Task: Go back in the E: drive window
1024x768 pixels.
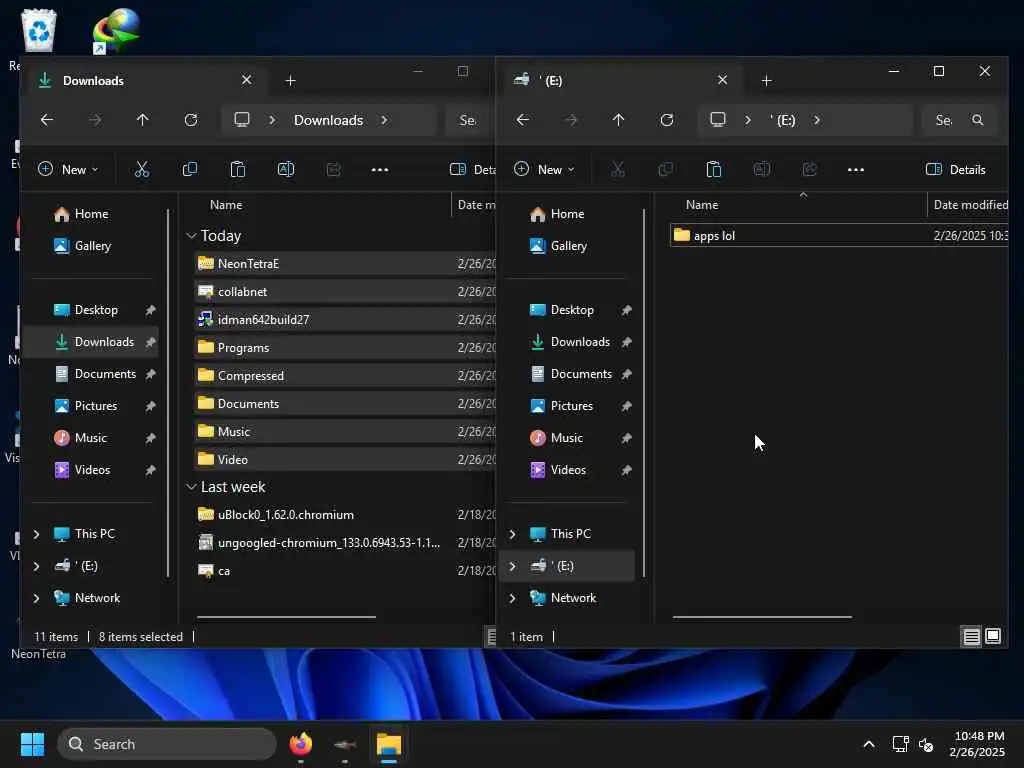Action: [x=523, y=120]
